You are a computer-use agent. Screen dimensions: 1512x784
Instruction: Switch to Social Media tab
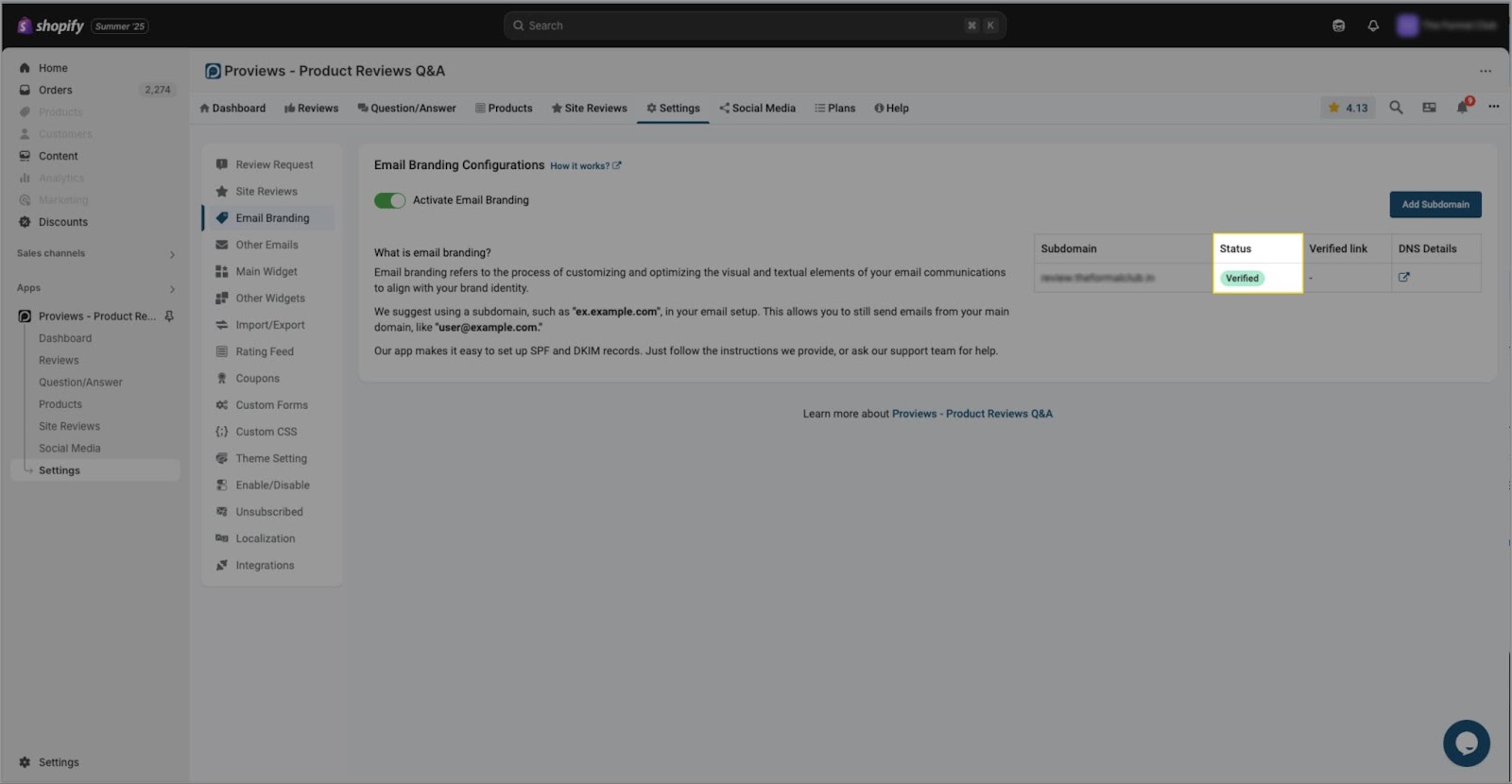tap(757, 109)
